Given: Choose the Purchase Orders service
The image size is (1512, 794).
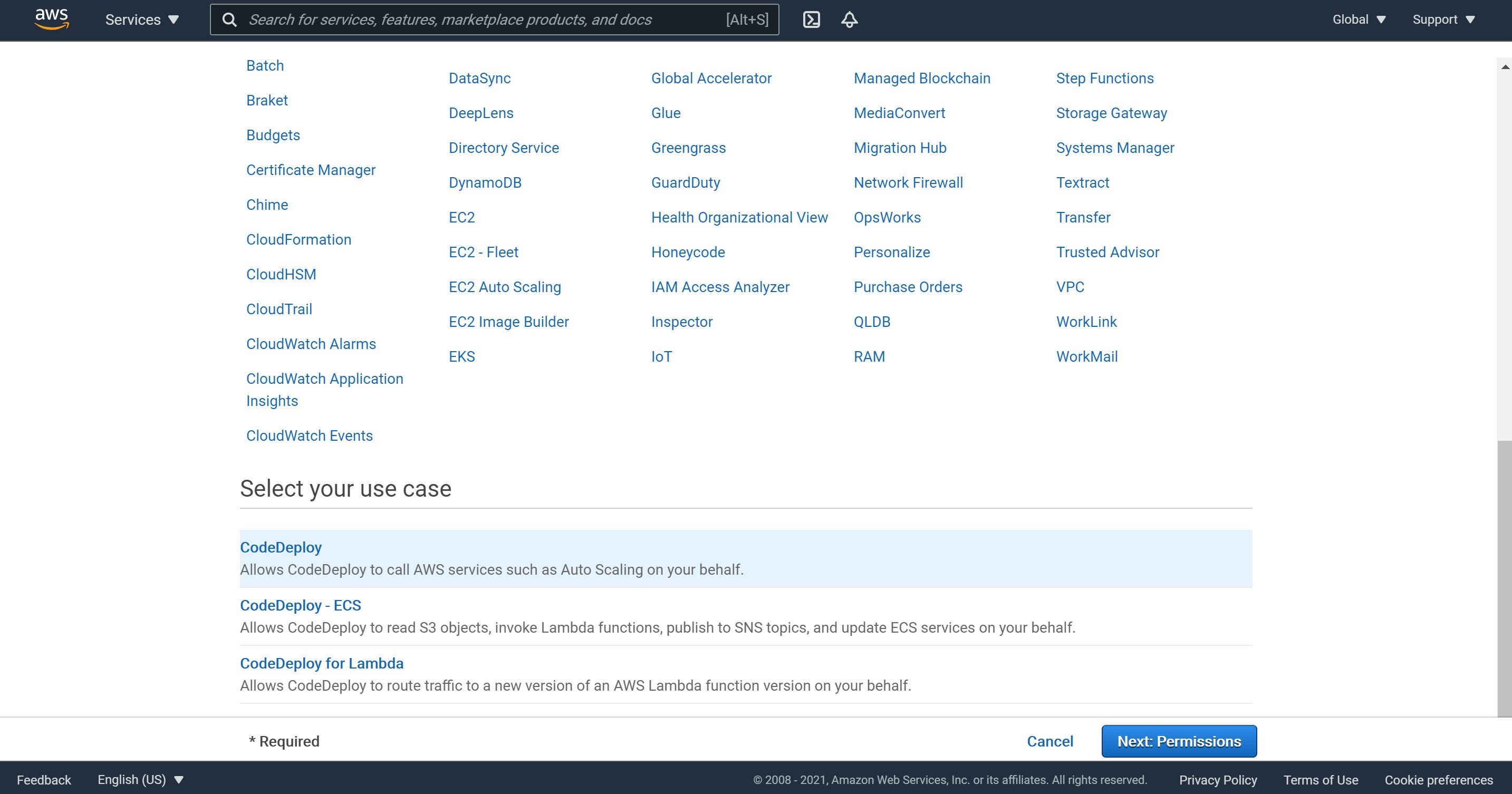Looking at the screenshot, I should click(908, 287).
